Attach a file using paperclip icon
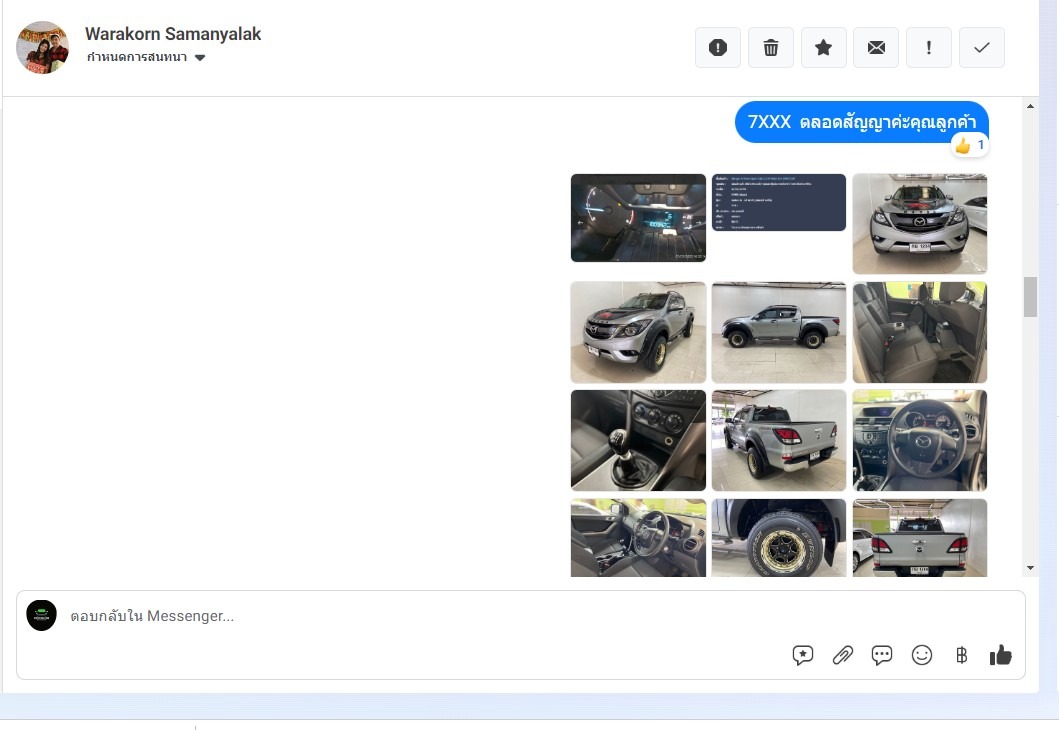The height and width of the screenshot is (730, 1059). [843, 655]
